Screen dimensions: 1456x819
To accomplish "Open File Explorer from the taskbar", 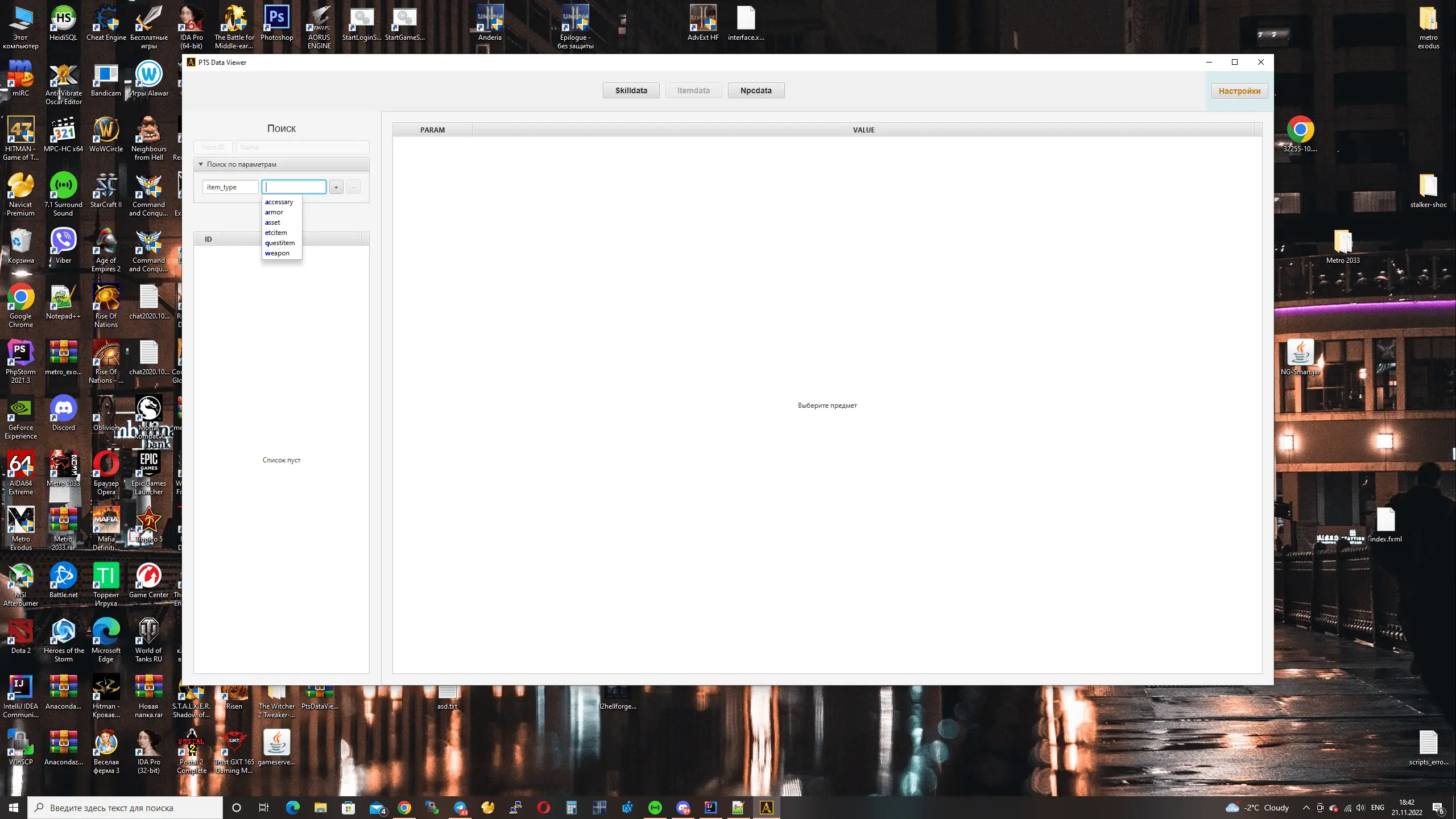I will 320,808.
